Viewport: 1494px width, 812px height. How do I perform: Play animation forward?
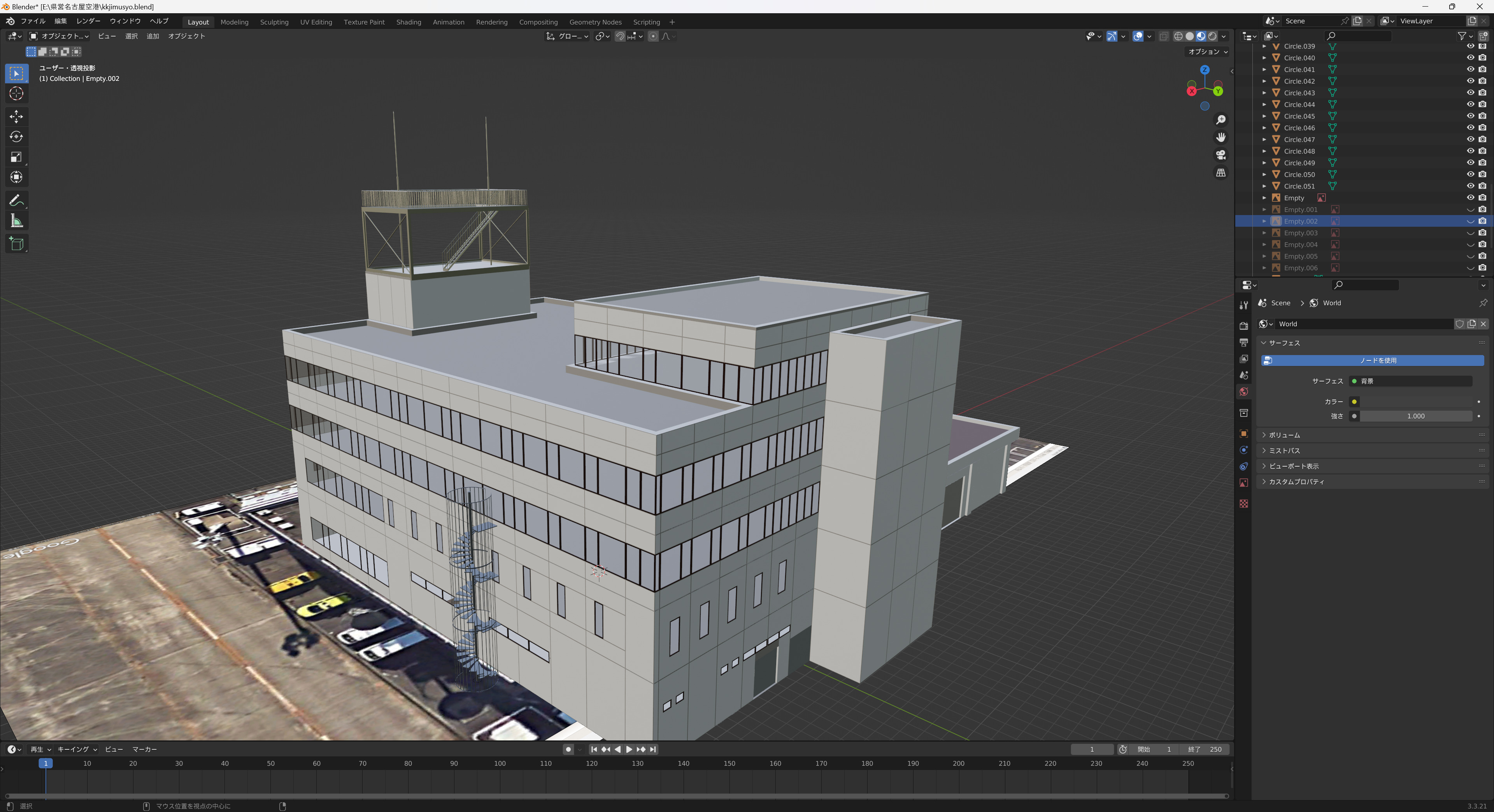[x=629, y=749]
